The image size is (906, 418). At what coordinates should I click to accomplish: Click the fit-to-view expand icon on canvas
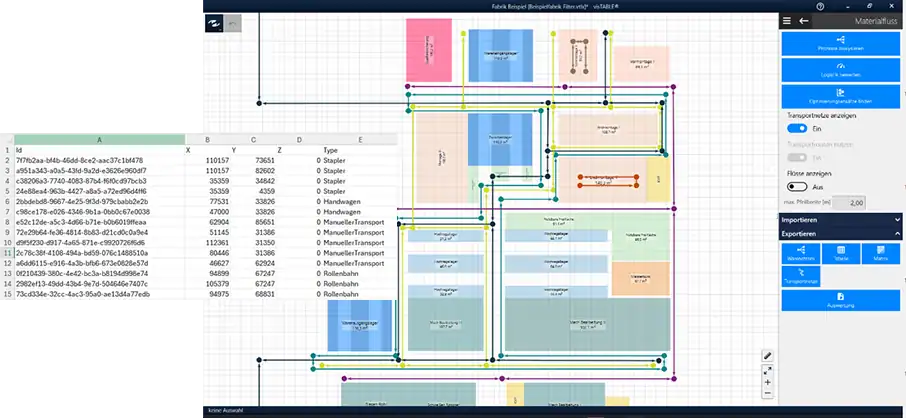[767, 370]
